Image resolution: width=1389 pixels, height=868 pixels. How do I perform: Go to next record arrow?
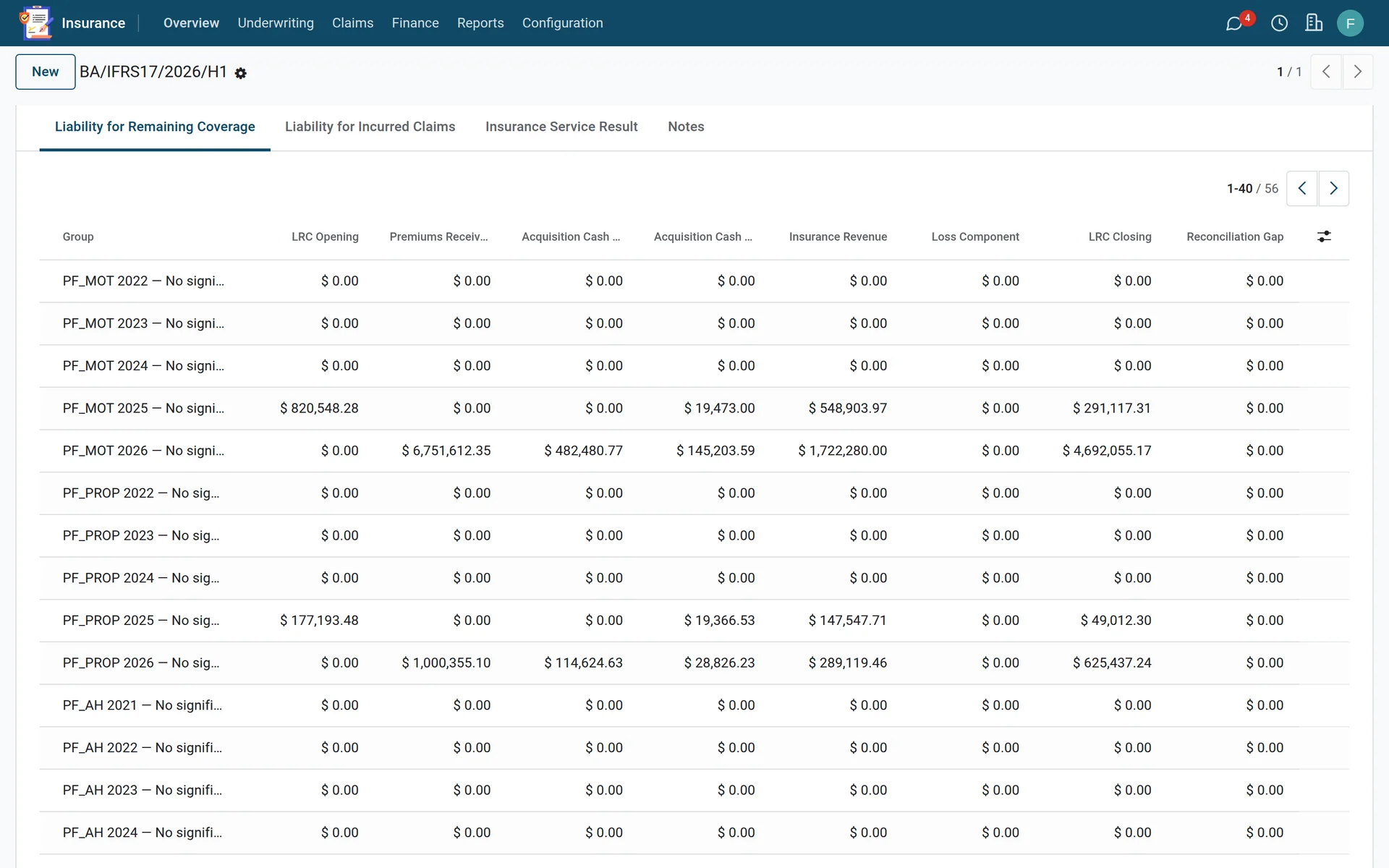(x=1358, y=72)
